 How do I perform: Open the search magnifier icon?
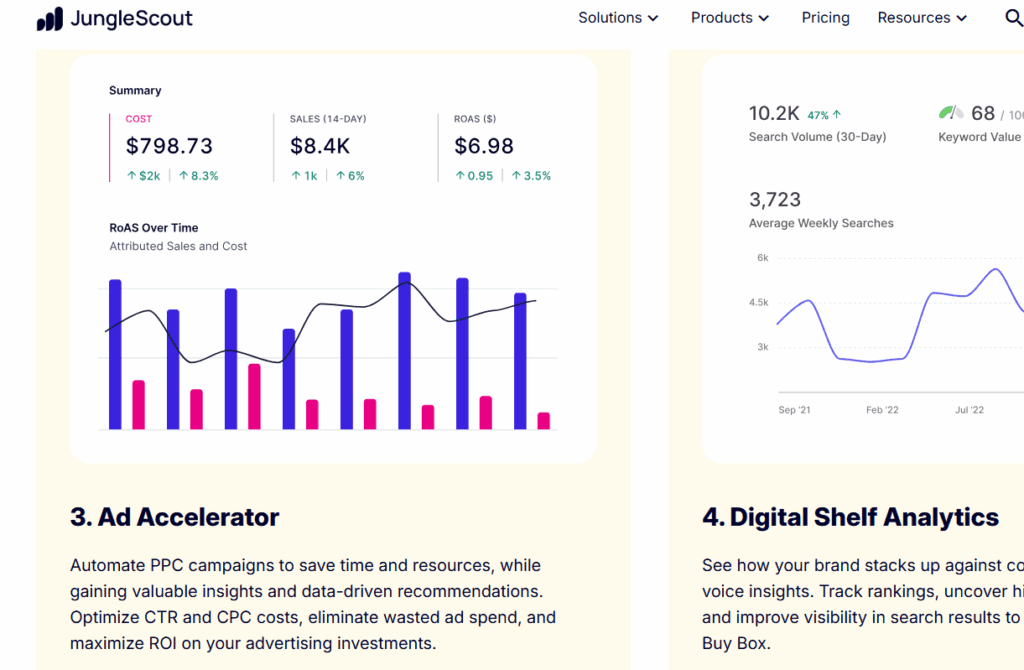1013,18
